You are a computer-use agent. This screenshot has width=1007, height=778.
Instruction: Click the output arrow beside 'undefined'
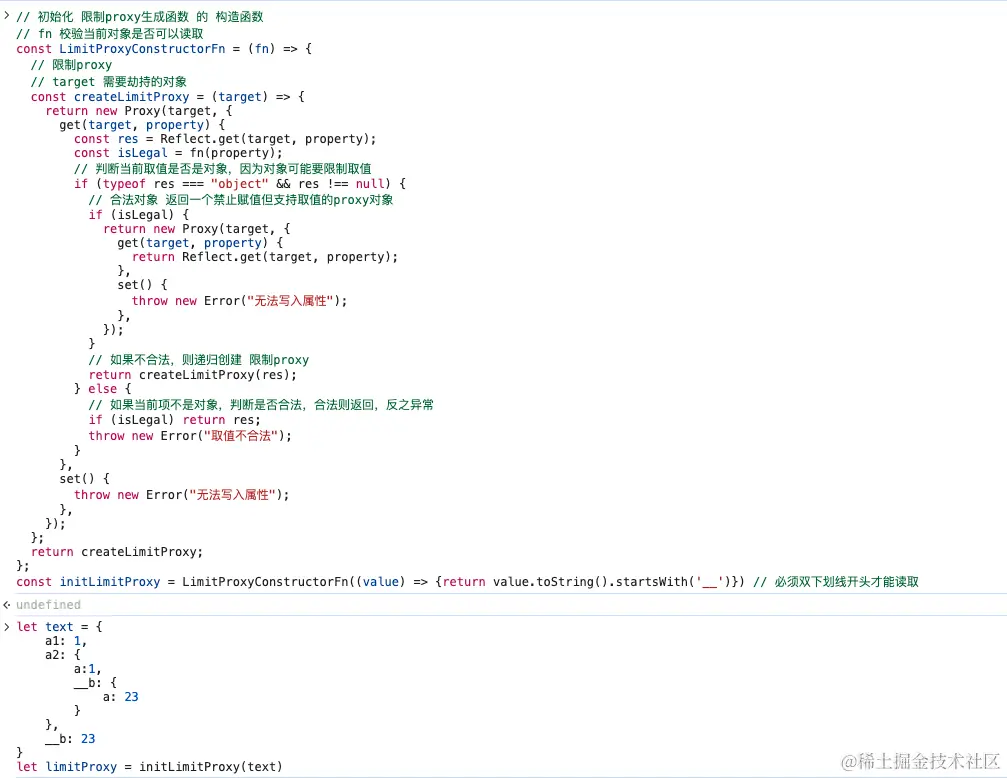[6, 605]
